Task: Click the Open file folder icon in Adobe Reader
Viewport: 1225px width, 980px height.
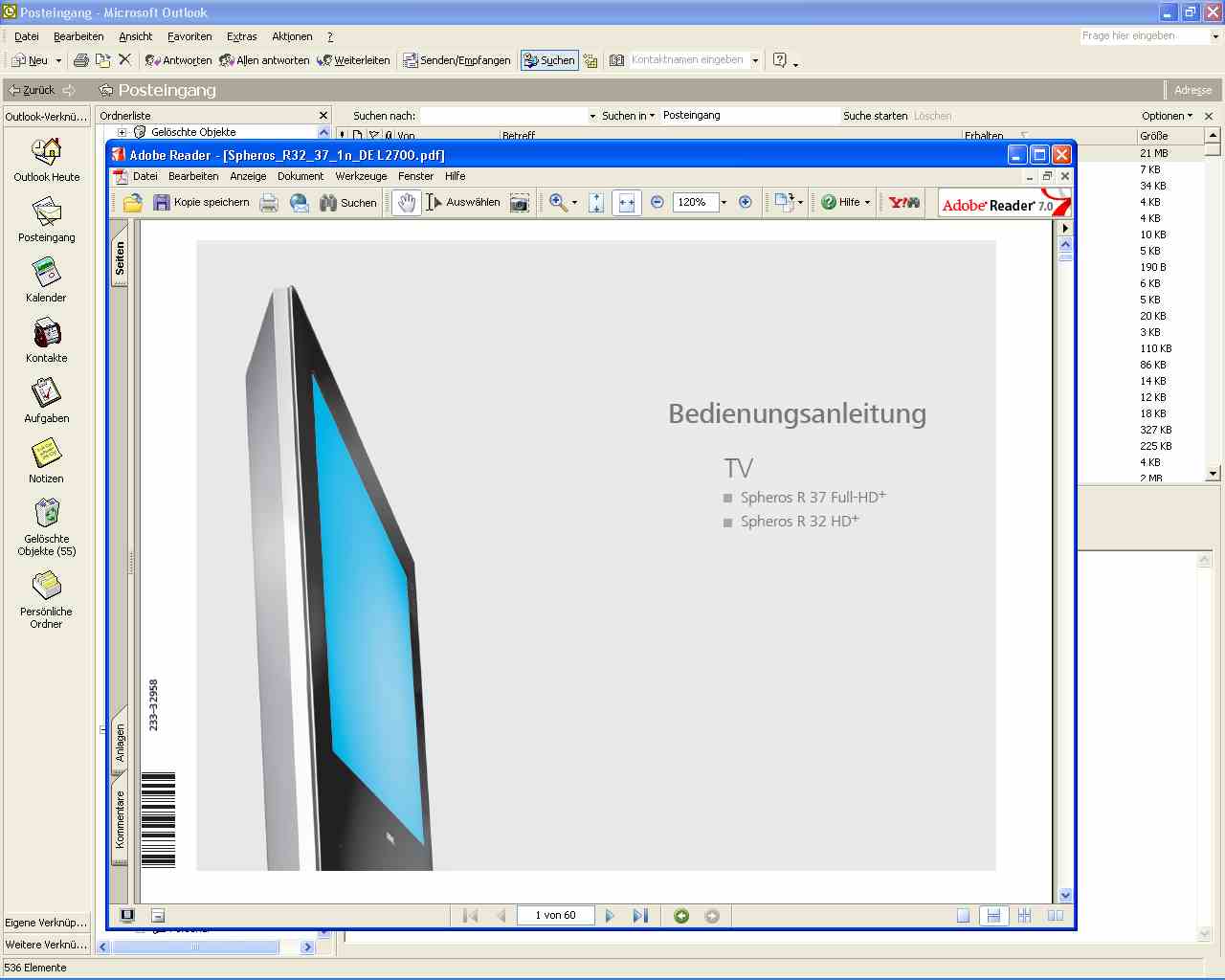Action: 133,203
